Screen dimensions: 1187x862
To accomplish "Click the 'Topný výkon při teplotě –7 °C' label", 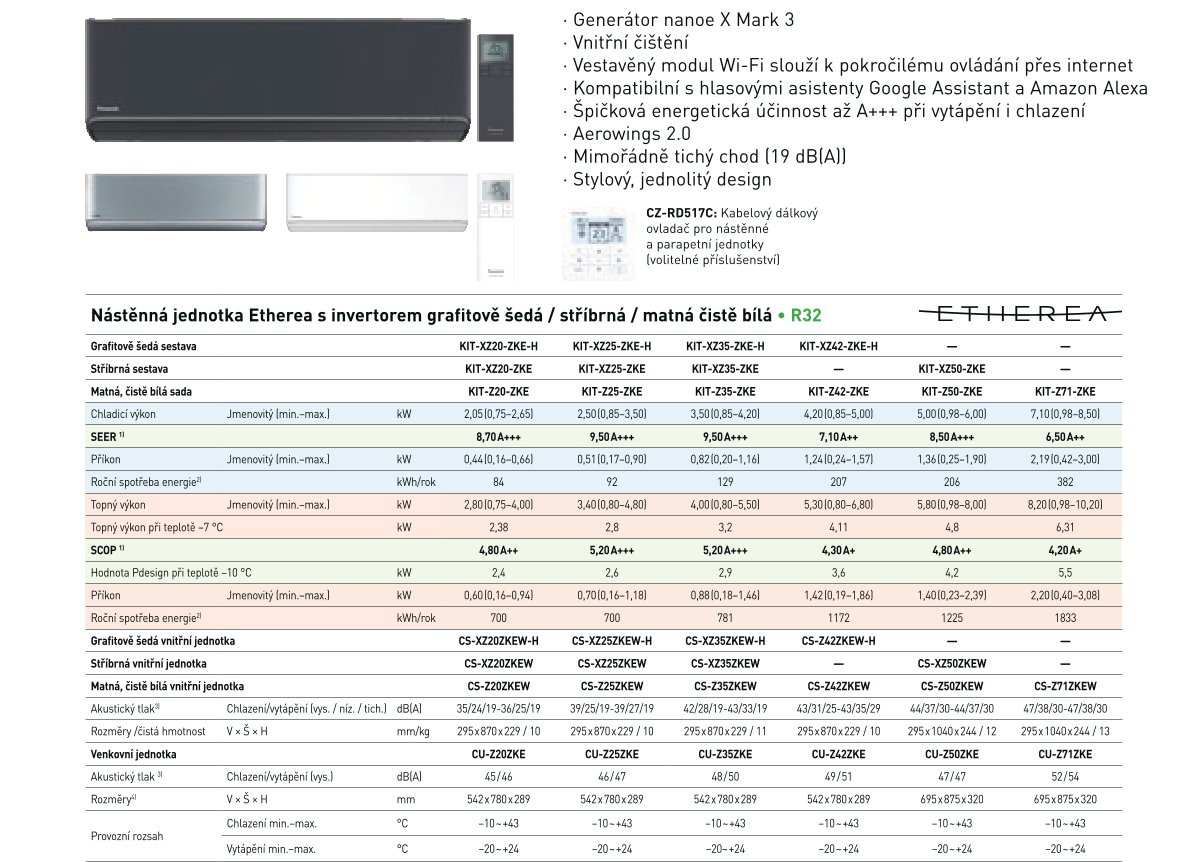I will click(157, 527).
